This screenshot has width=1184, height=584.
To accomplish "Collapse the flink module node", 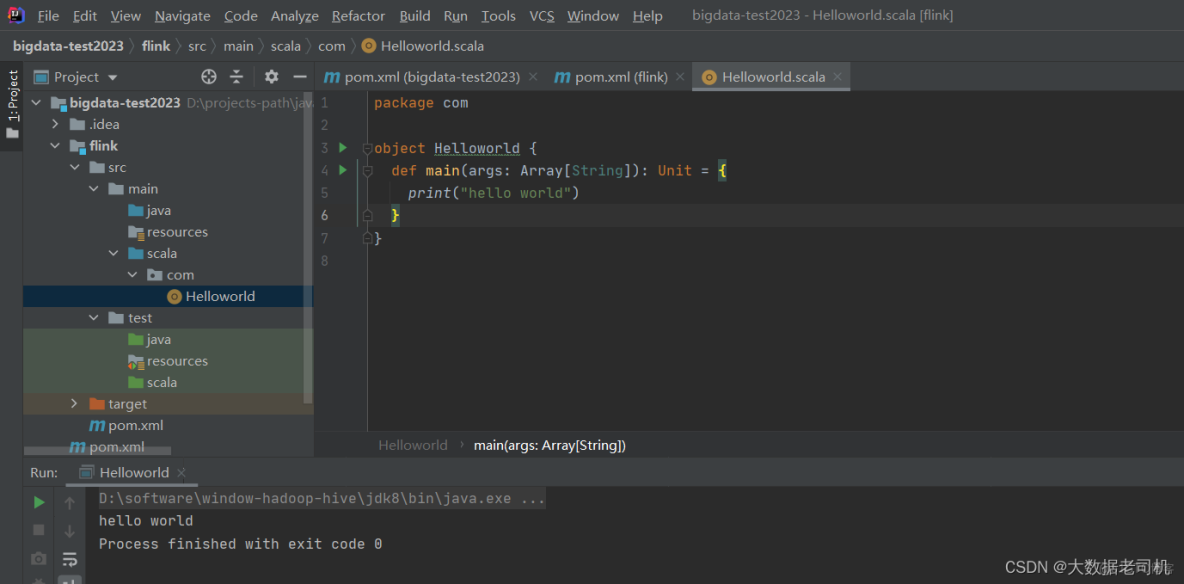I will click(x=56, y=146).
